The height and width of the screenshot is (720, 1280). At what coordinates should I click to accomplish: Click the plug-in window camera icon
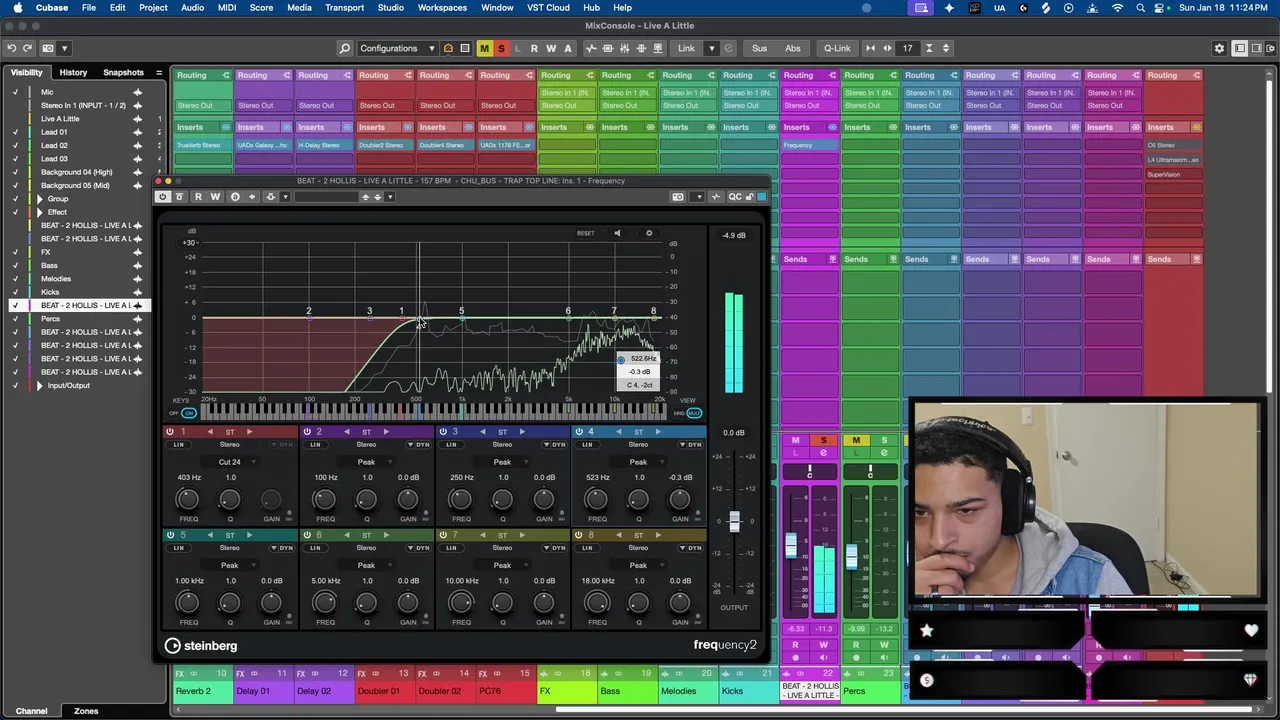tap(678, 197)
